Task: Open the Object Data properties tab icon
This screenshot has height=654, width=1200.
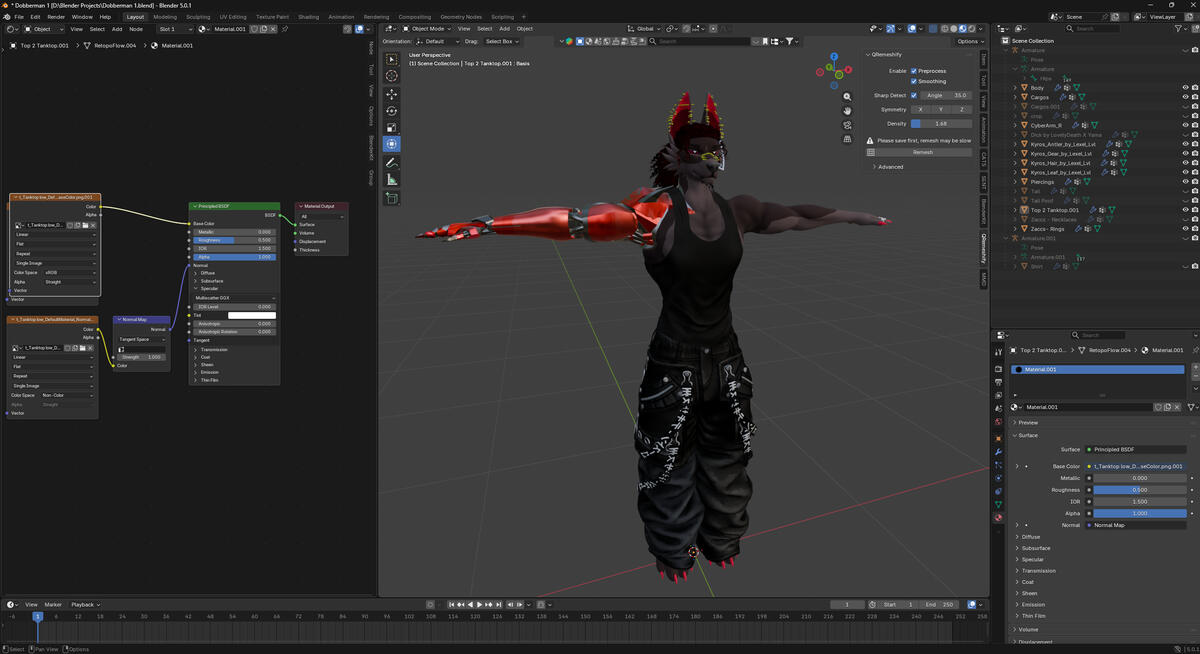Action: coord(998,504)
